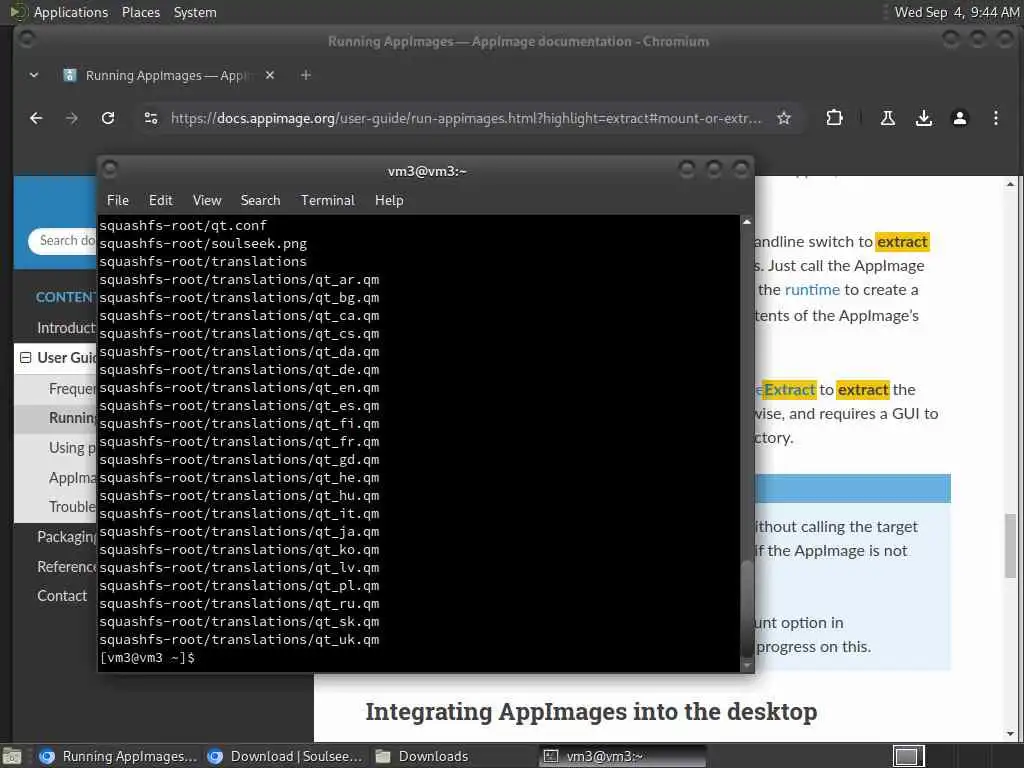This screenshot has height=768, width=1024.
Task: Click the address bar URL
Action: click(466, 118)
